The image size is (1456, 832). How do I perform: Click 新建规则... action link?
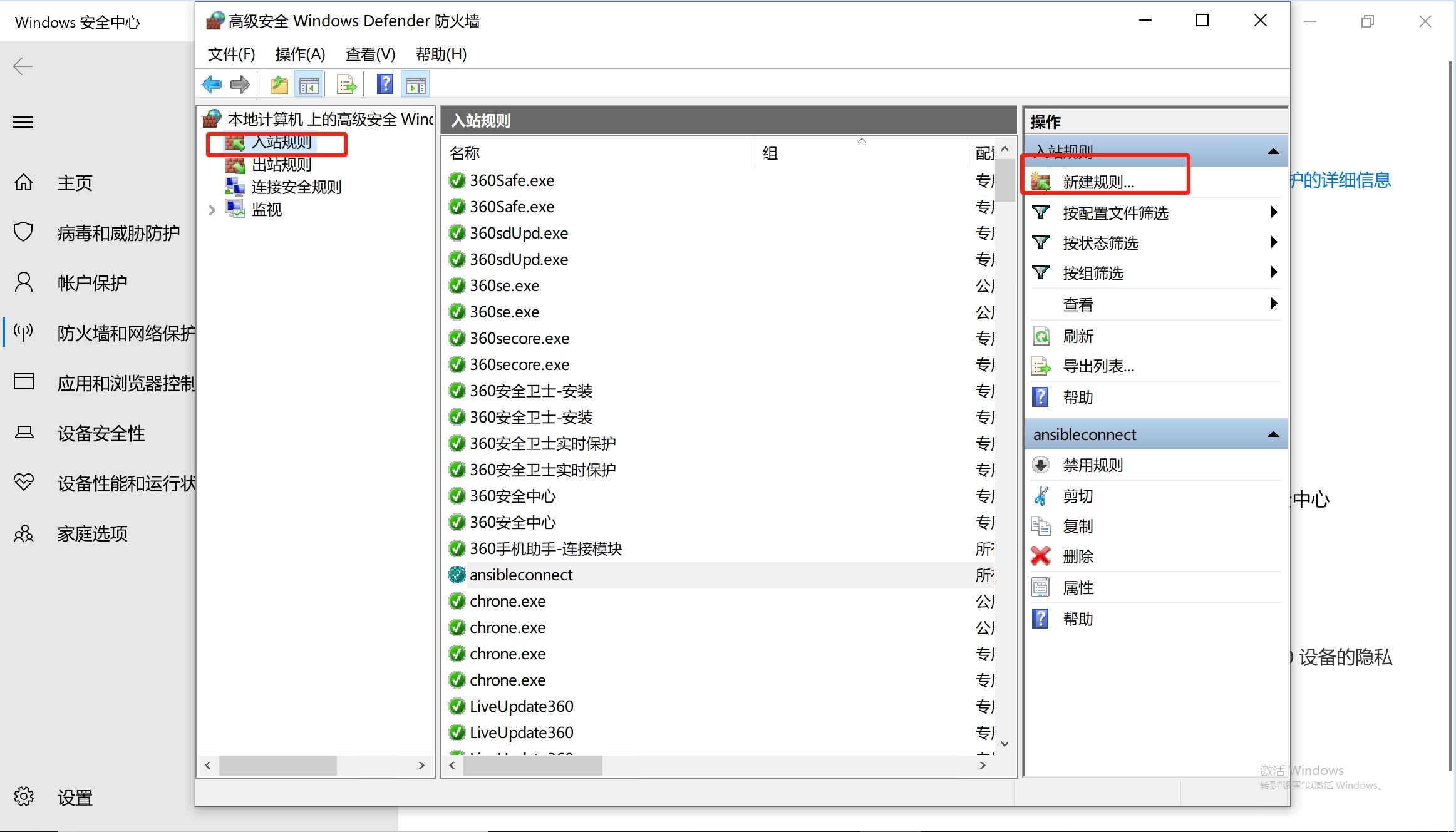tap(1098, 182)
